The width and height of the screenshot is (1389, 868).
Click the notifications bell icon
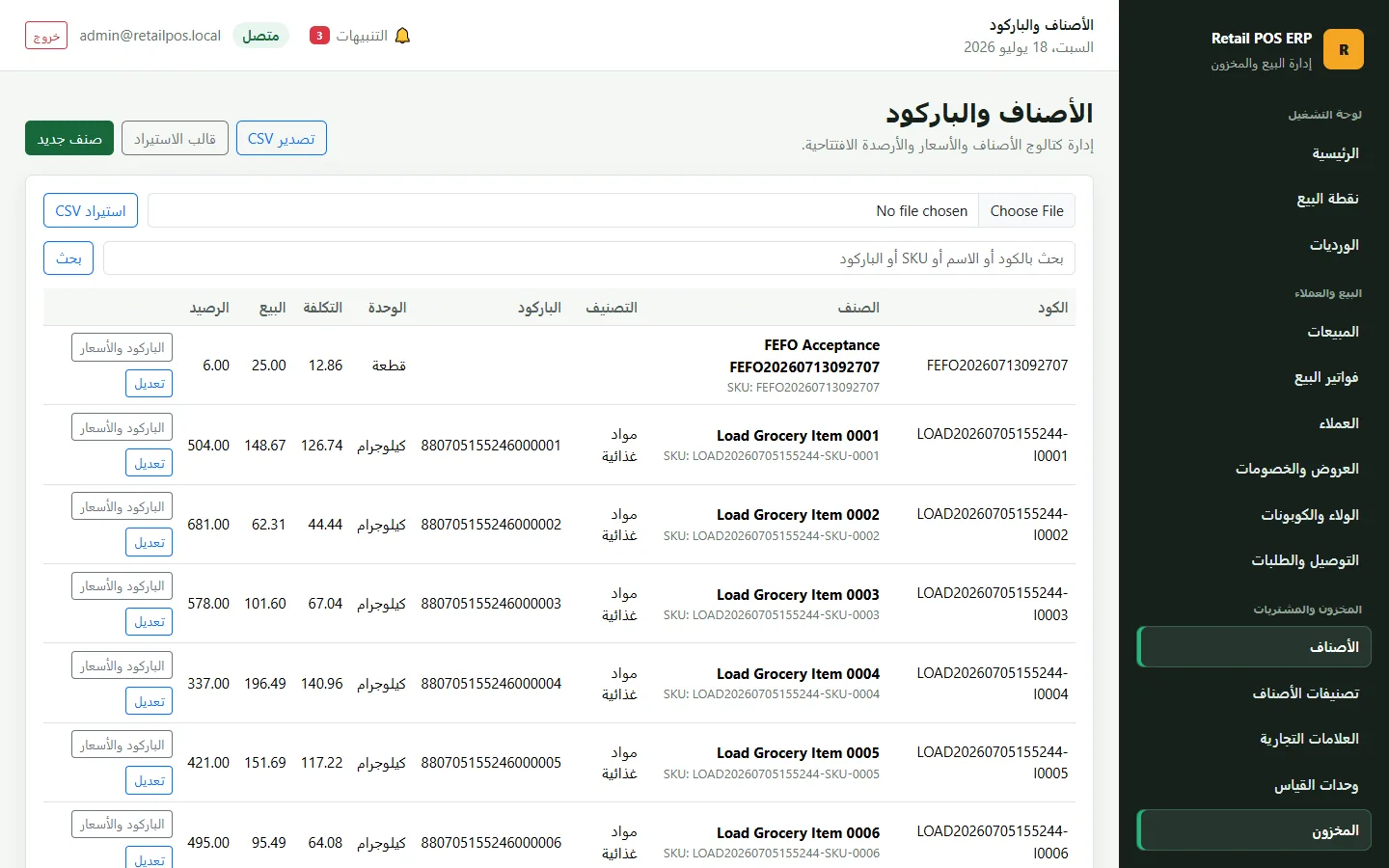point(403,36)
